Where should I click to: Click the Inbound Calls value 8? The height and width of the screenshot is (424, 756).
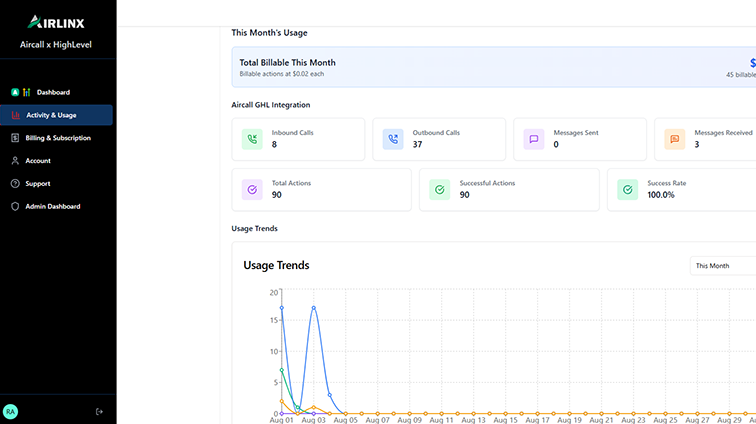[274, 144]
